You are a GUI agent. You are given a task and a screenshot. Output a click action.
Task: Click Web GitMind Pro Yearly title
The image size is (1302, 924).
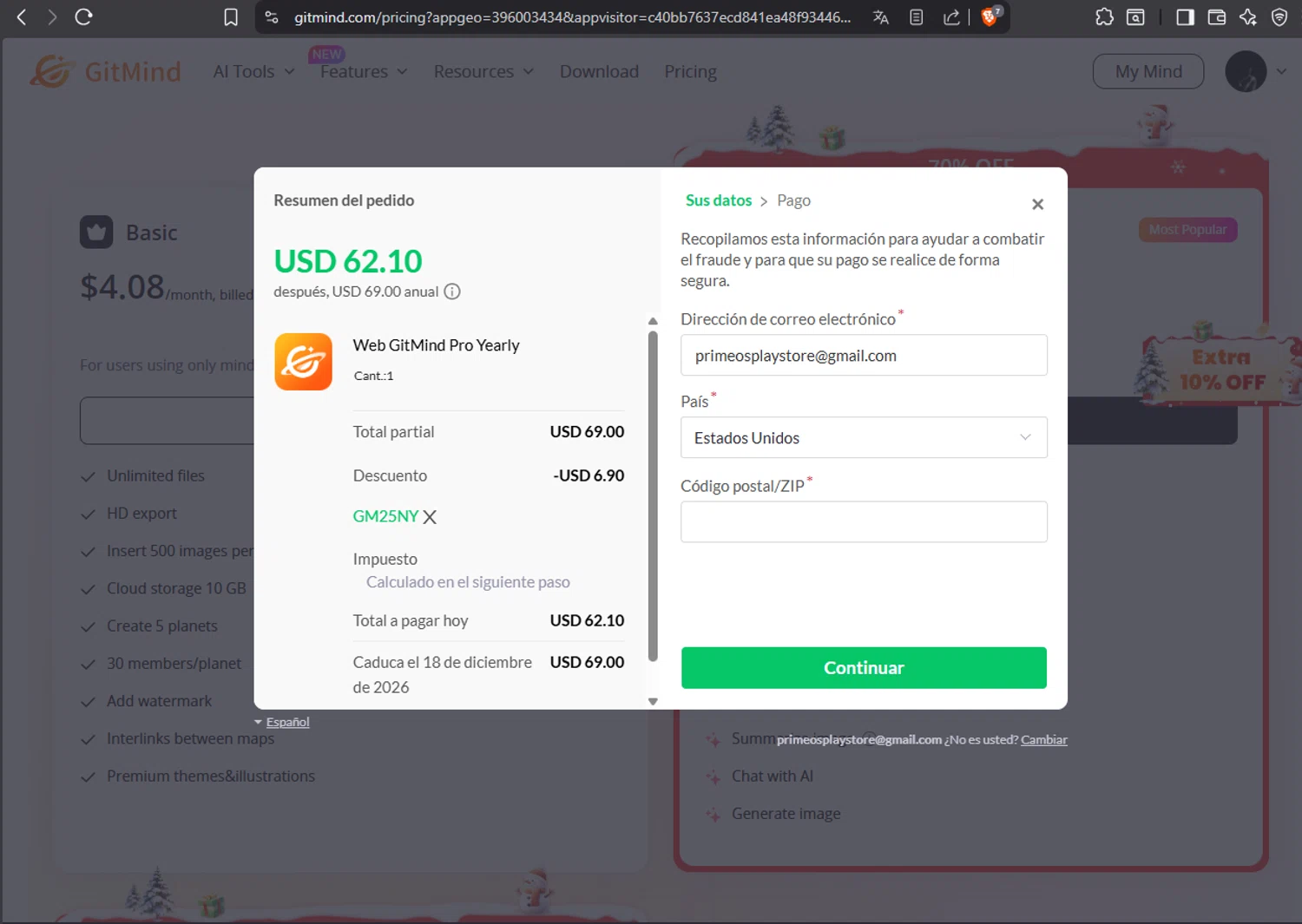436,345
